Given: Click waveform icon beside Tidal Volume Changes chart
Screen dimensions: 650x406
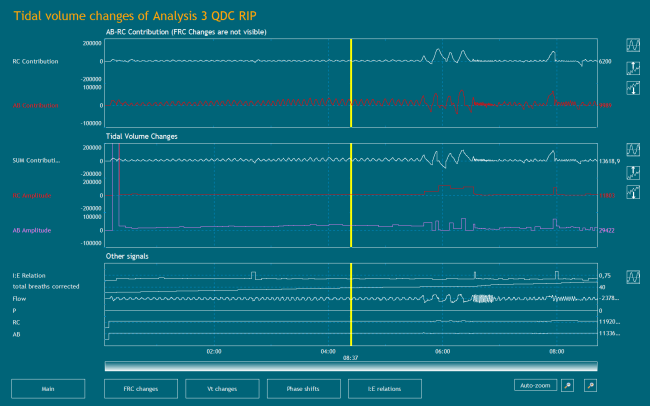Looking at the screenshot, I should (633, 148).
